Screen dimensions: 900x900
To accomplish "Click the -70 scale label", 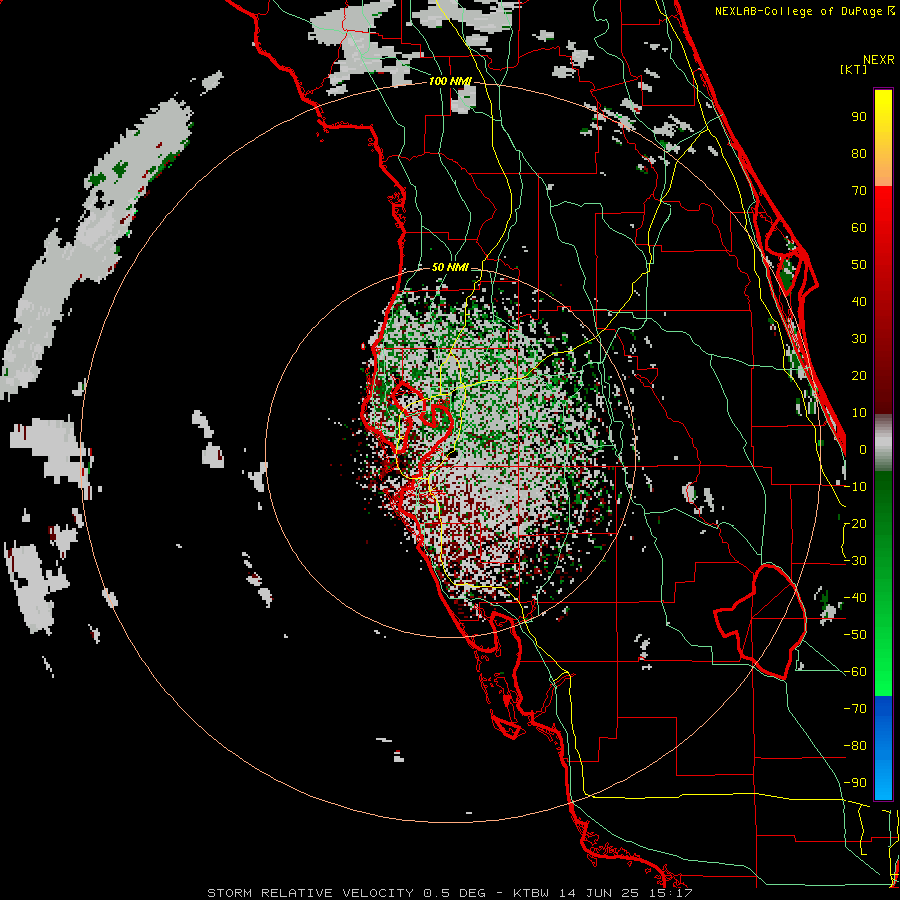I will [855, 709].
